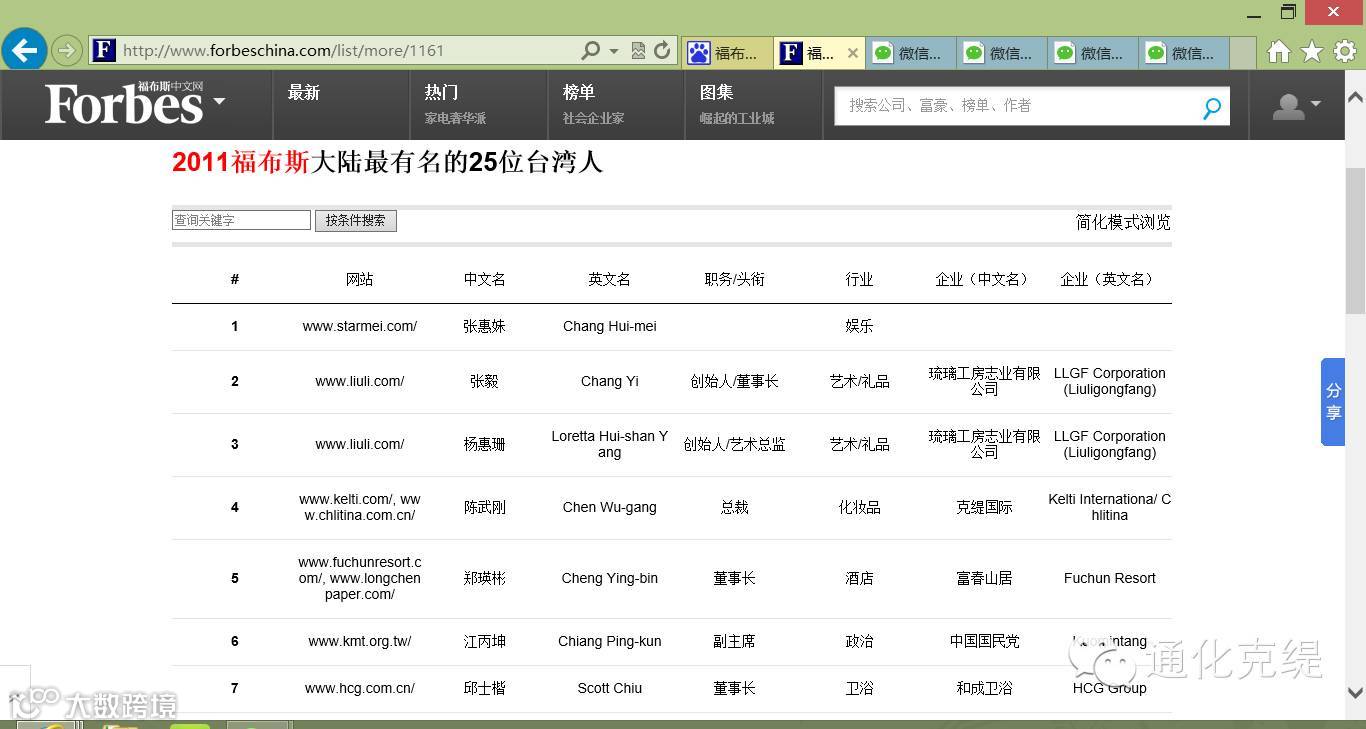This screenshot has width=1366, height=729.
Task: Click the address bar search magnifier icon
Action: tap(591, 50)
